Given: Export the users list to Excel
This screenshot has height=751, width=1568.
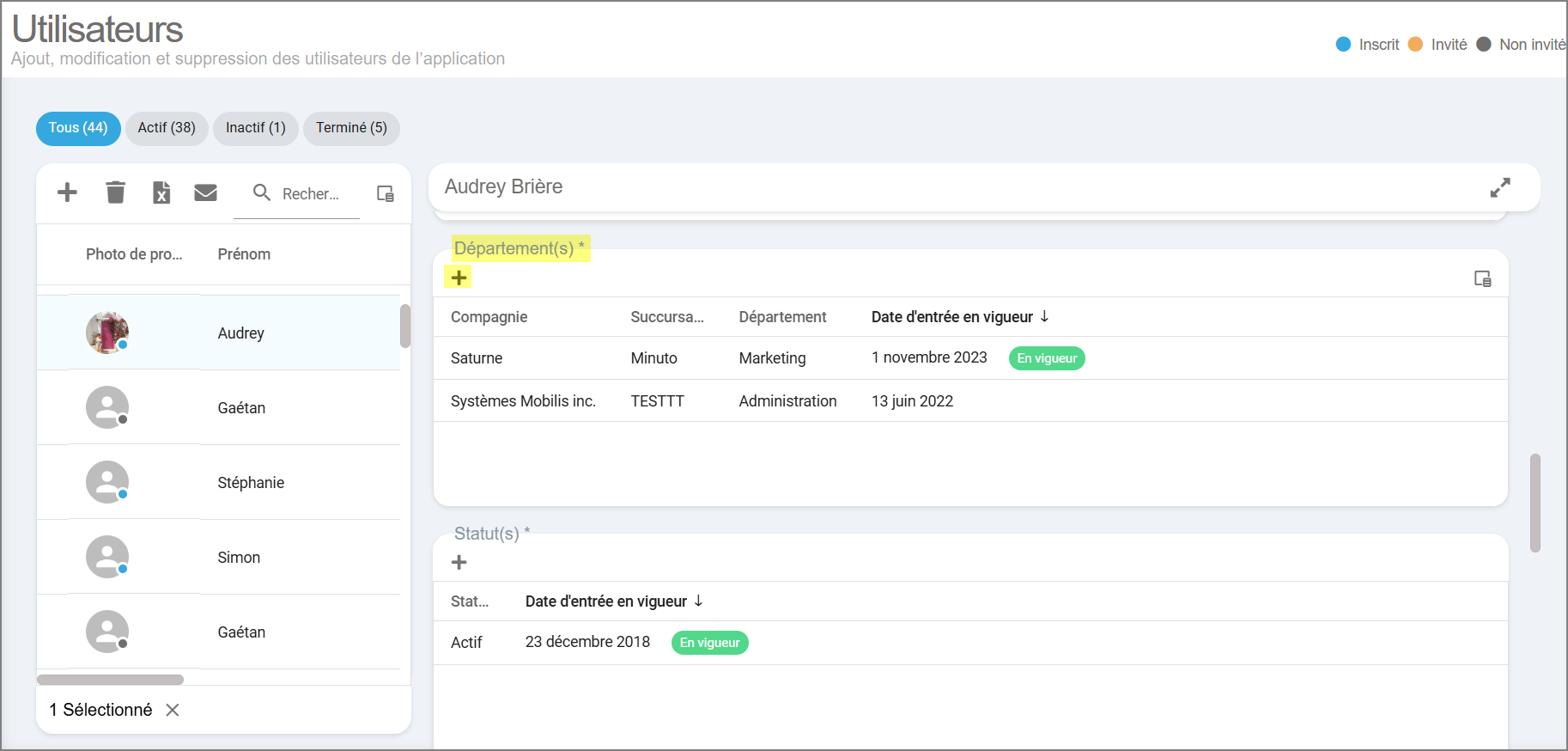Looking at the screenshot, I should pyautogui.click(x=161, y=192).
